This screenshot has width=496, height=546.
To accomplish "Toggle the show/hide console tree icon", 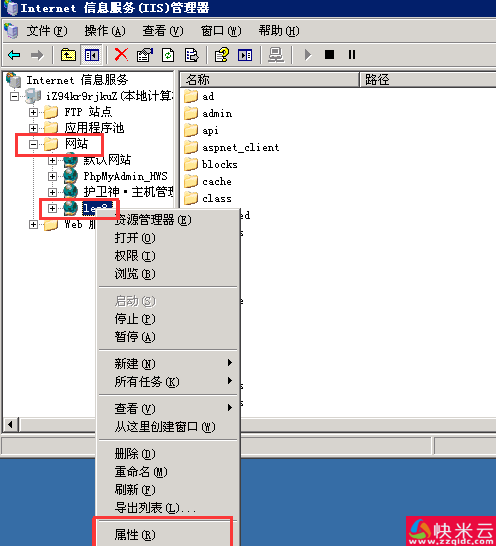I will pos(92,55).
